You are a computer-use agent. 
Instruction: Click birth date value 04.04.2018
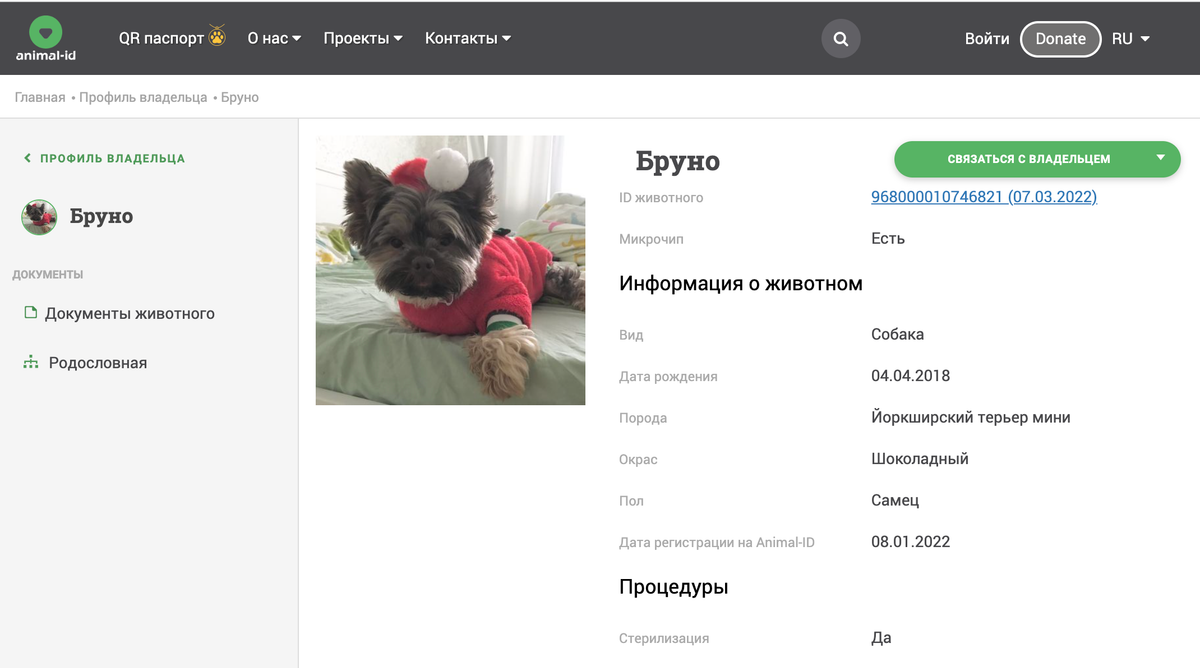tap(910, 376)
